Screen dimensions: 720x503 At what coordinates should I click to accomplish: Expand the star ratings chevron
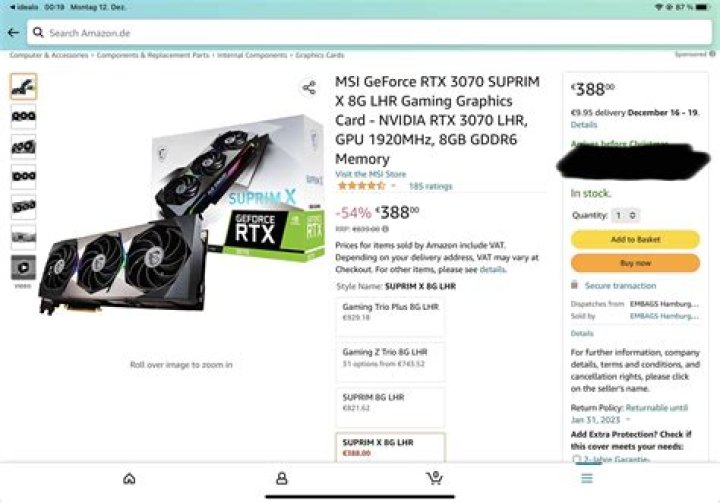(x=394, y=186)
